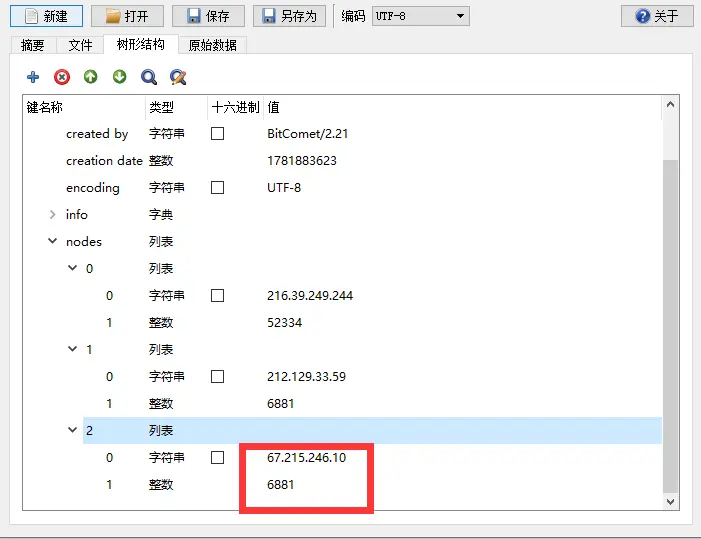Switch to the 摘要 tab

click(33, 45)
